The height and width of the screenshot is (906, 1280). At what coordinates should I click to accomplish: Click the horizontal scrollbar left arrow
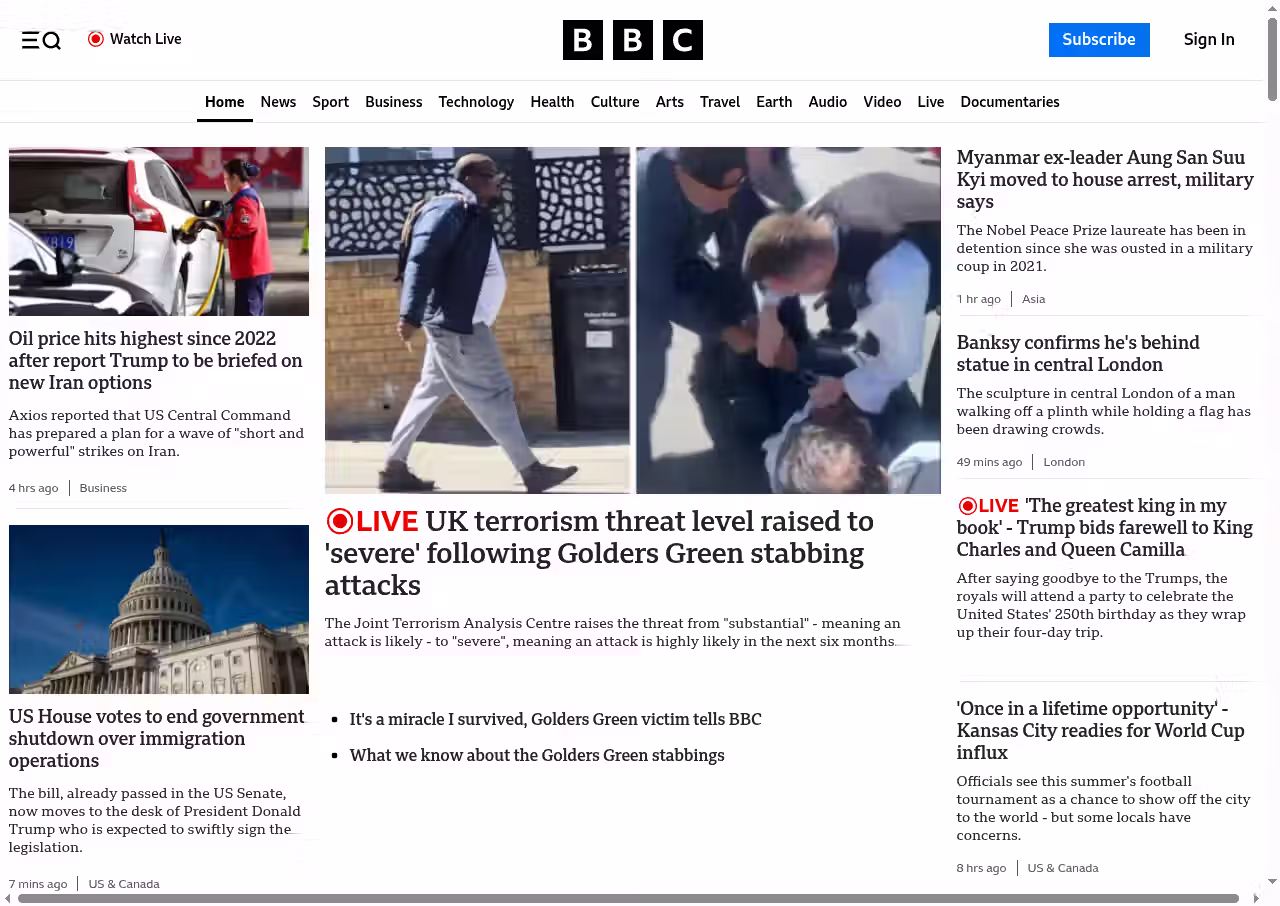[8, 898]
